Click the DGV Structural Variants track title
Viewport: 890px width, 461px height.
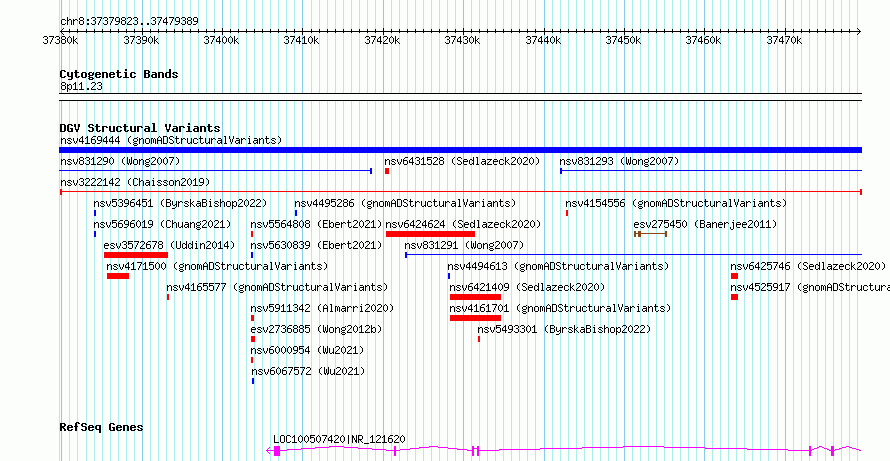click(140, 128)
